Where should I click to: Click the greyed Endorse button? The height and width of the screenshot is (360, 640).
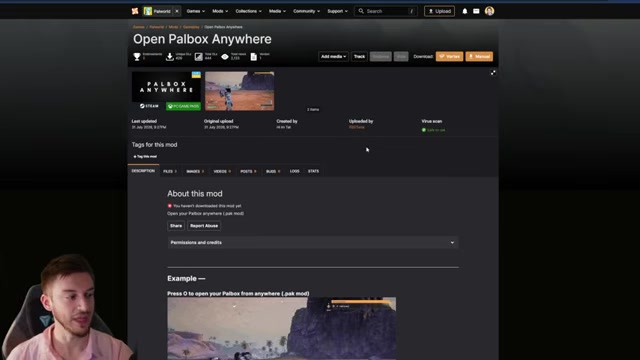pyautogui.click(x=380, y=56)
